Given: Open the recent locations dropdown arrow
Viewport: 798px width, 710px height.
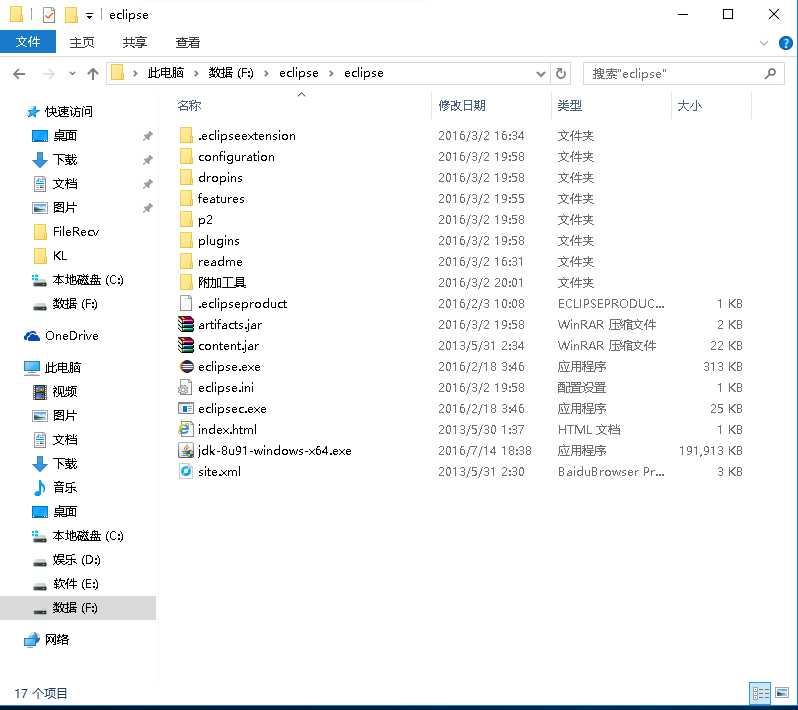Looking at the screenshot, I should tap(72, 74).
